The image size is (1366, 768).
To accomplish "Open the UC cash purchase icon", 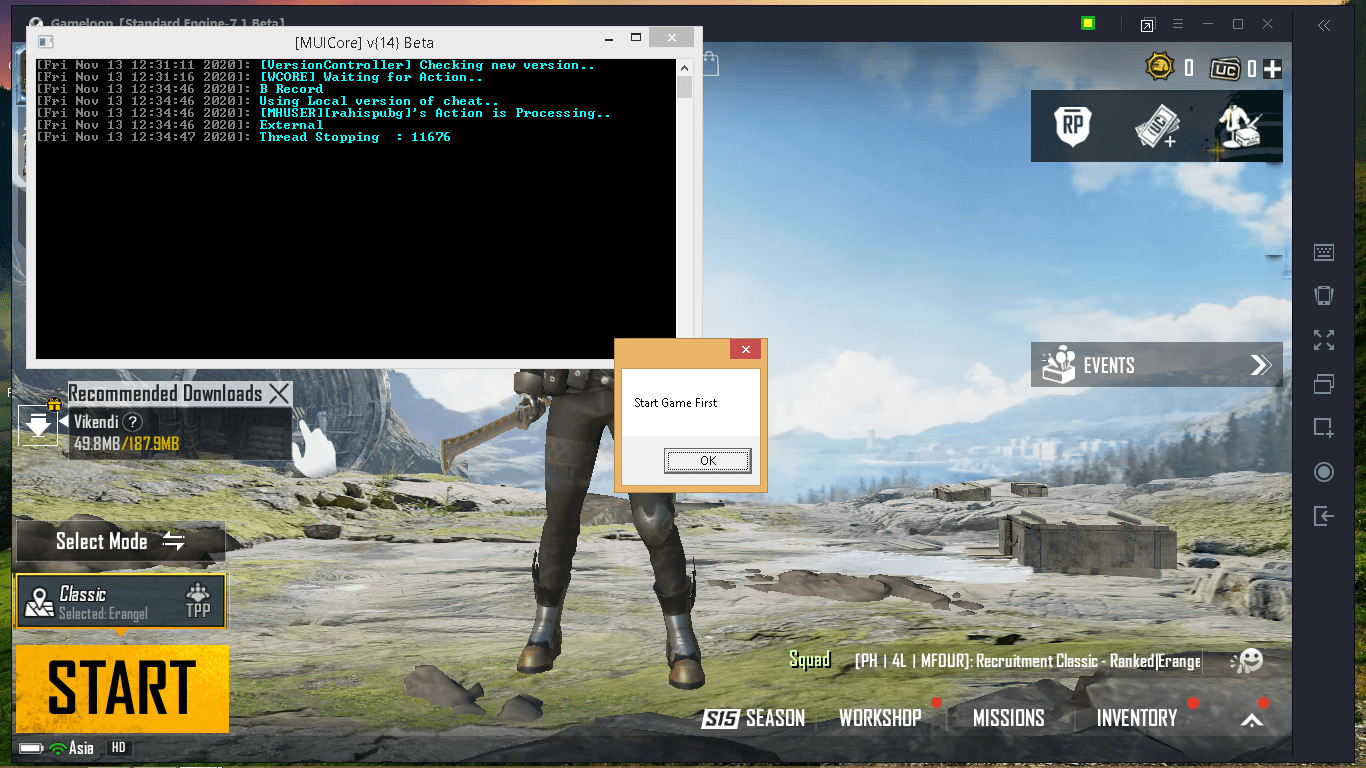I will click(1157, 127).
